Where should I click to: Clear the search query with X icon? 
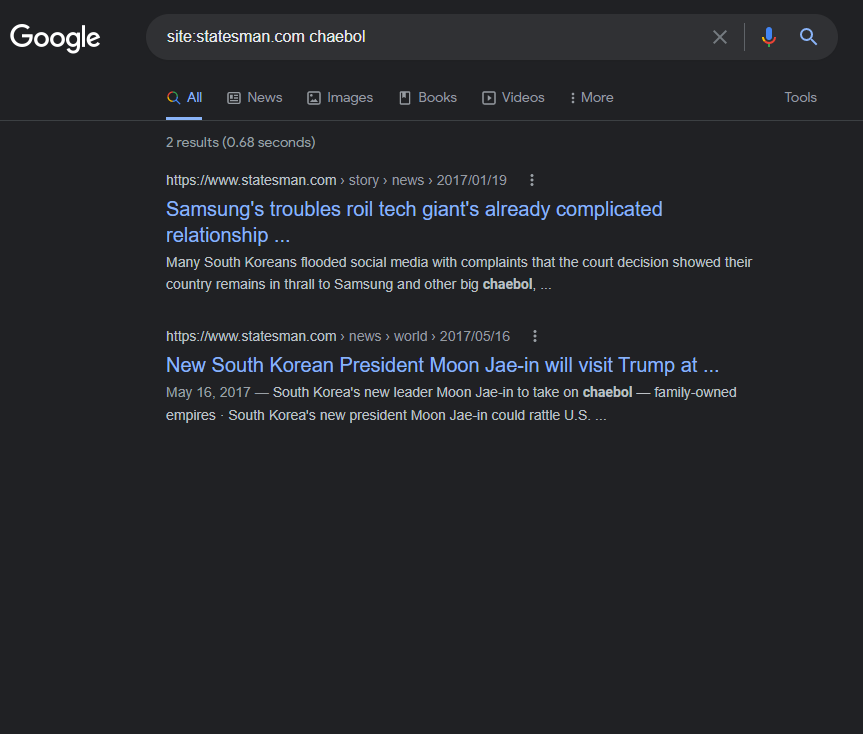[x=719, y=37]
